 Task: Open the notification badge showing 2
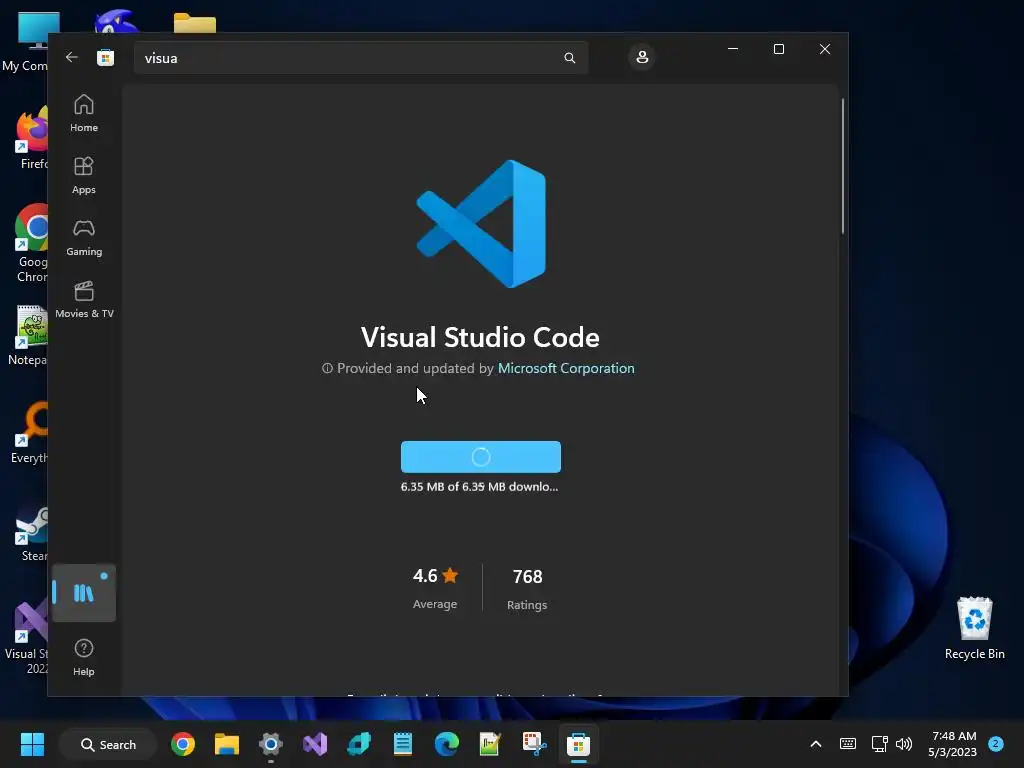996,744
